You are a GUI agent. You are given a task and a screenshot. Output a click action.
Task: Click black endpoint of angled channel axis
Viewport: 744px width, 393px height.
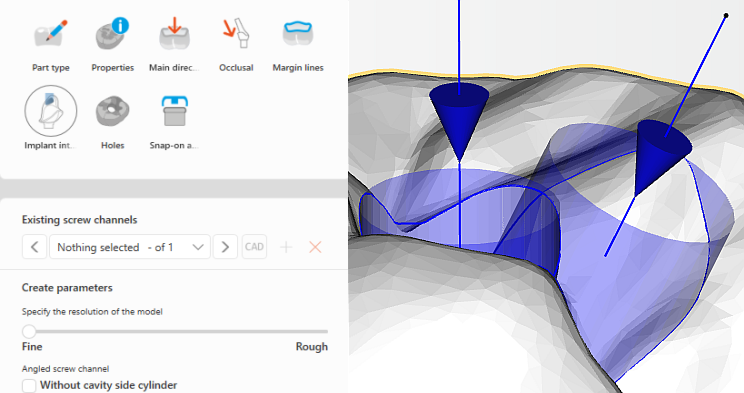tap(726, 16)
